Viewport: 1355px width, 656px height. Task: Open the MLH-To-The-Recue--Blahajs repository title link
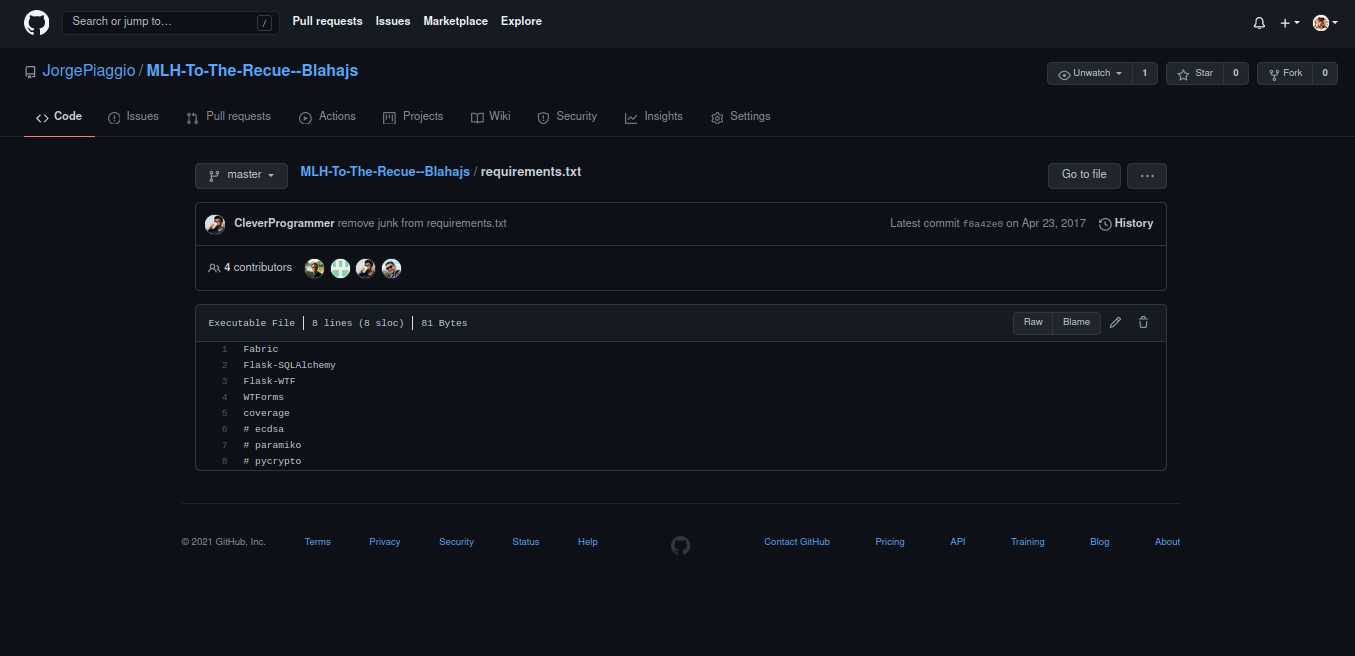[252, 71]
